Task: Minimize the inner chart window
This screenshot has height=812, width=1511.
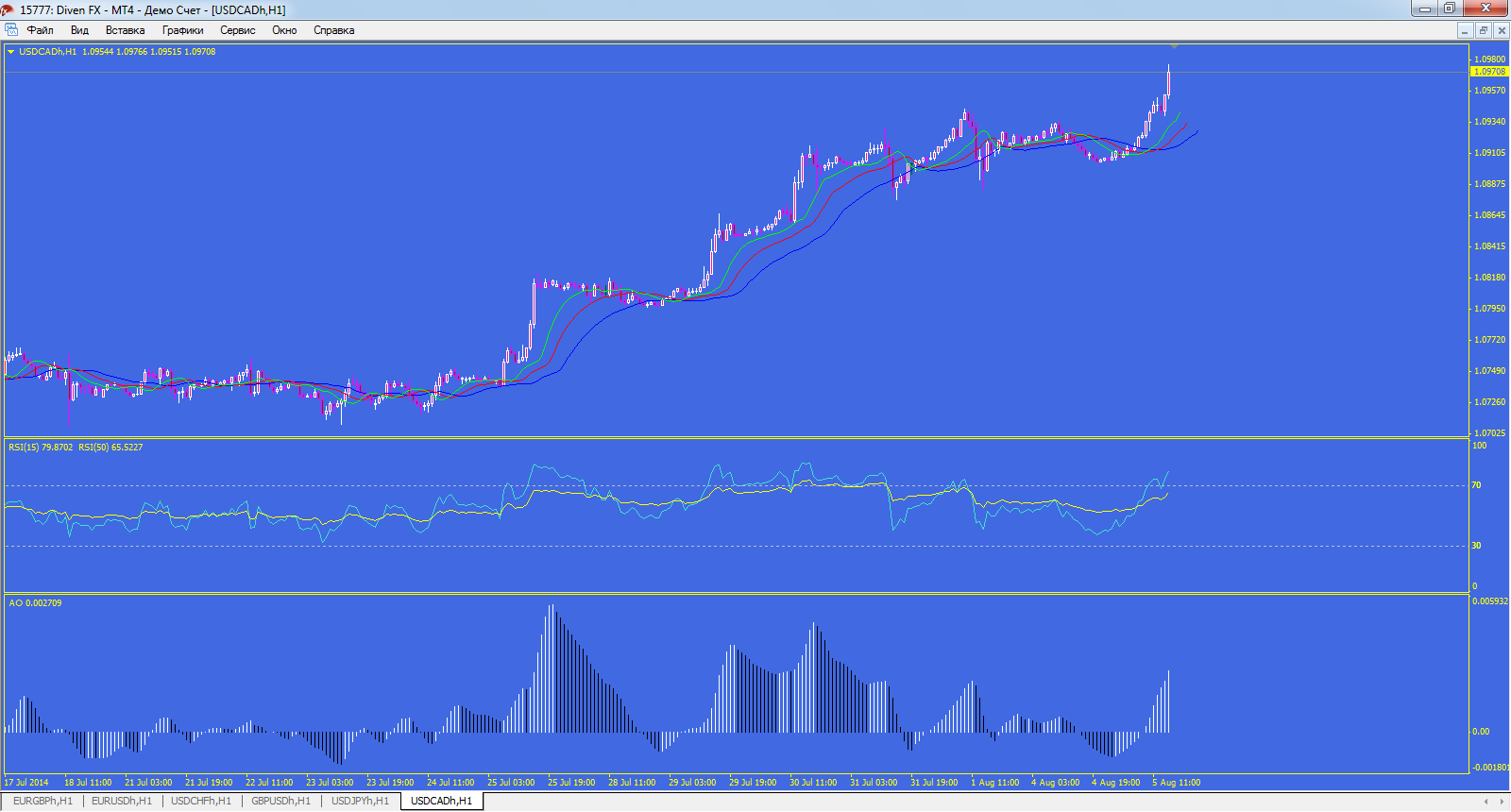Action: tap(1465, 30)
